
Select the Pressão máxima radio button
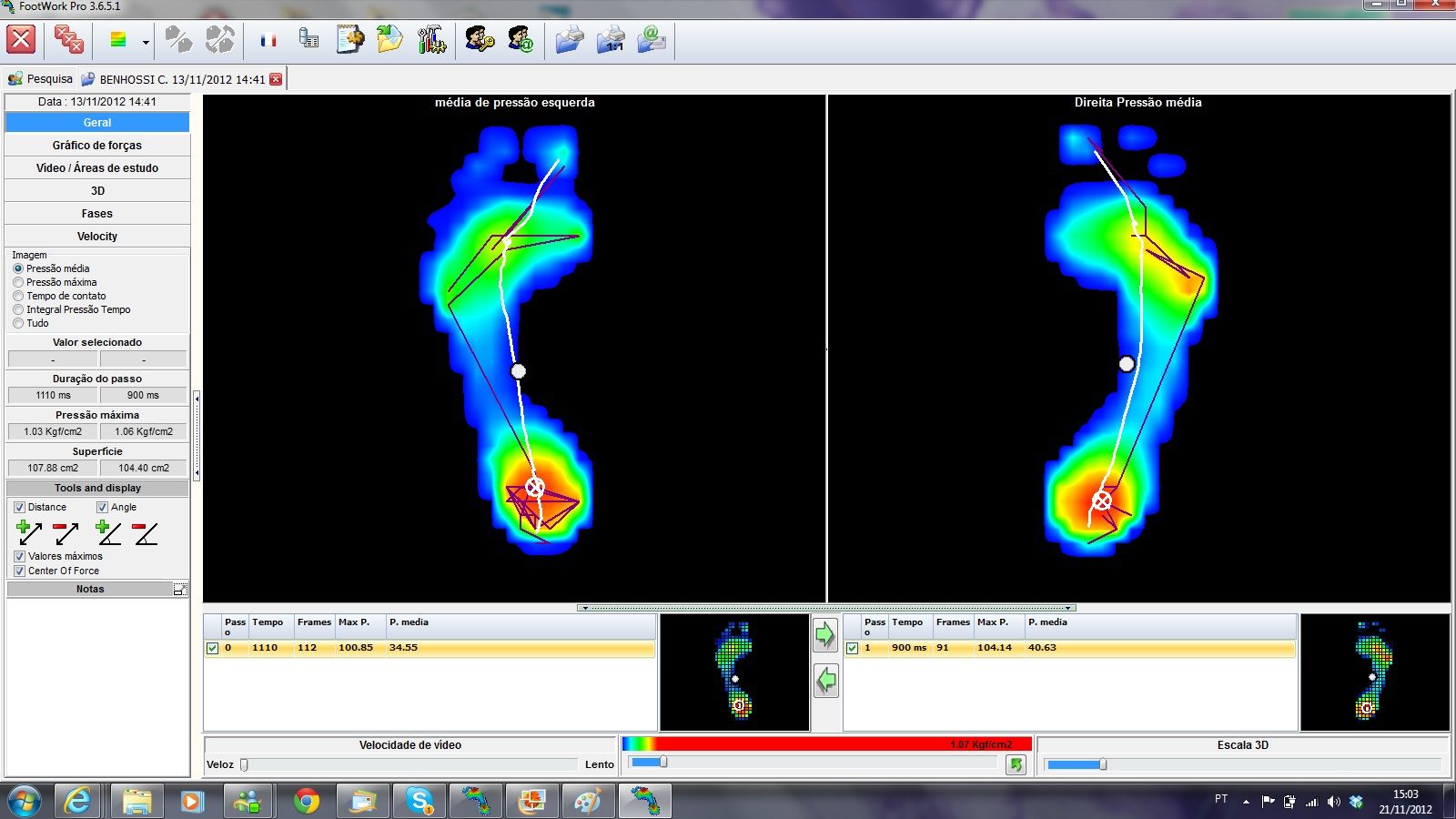18,282
